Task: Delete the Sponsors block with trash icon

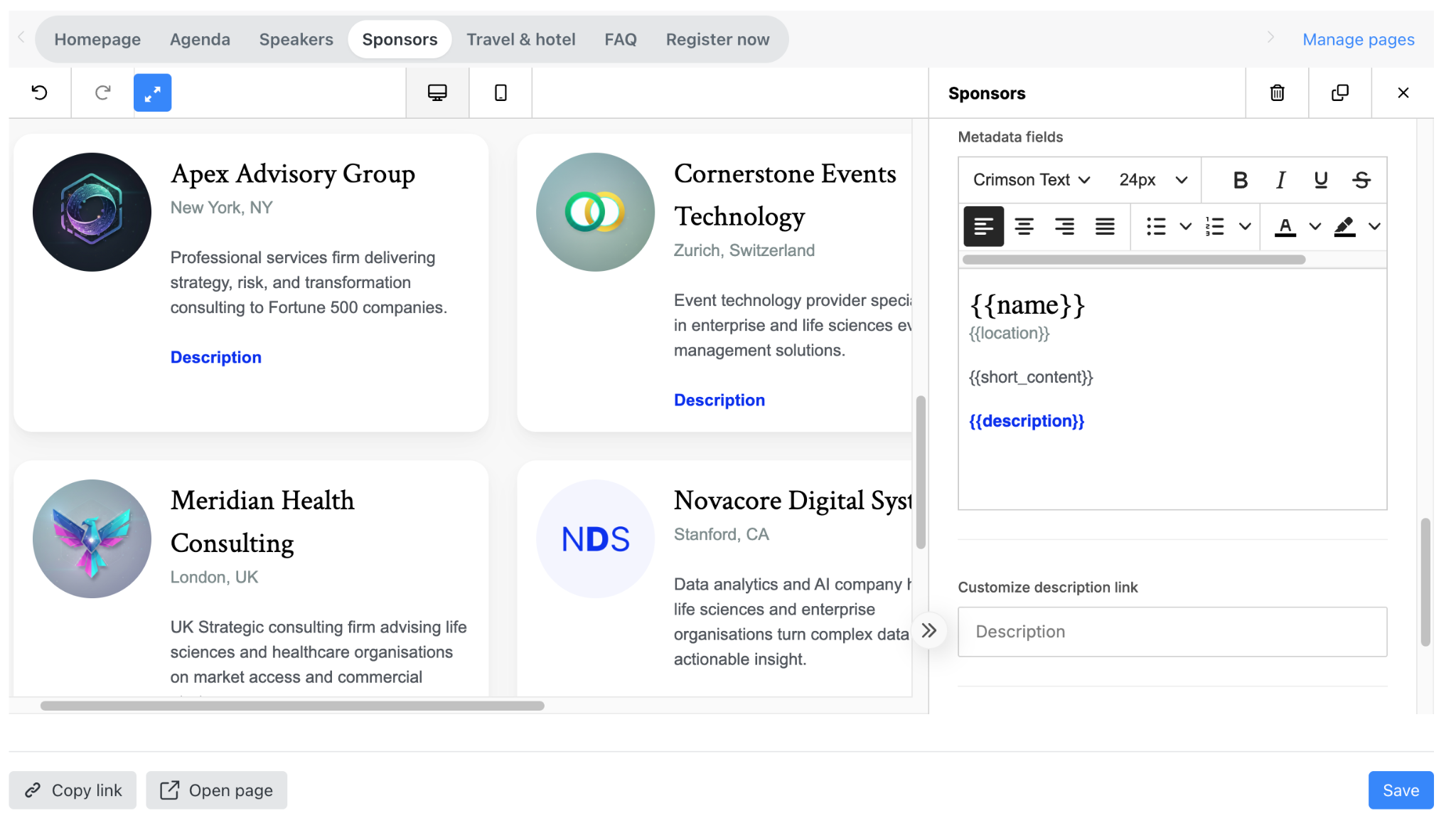Action: coord(1277,92)
